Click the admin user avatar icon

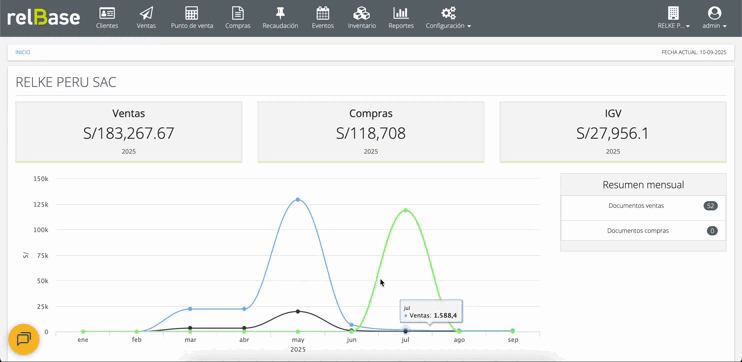(714, 13)
